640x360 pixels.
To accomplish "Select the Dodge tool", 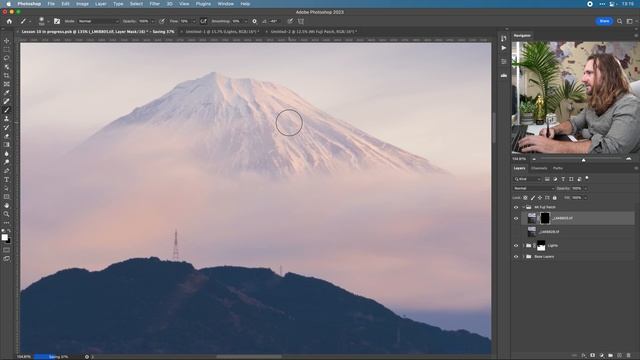I will tap(7, 162).
